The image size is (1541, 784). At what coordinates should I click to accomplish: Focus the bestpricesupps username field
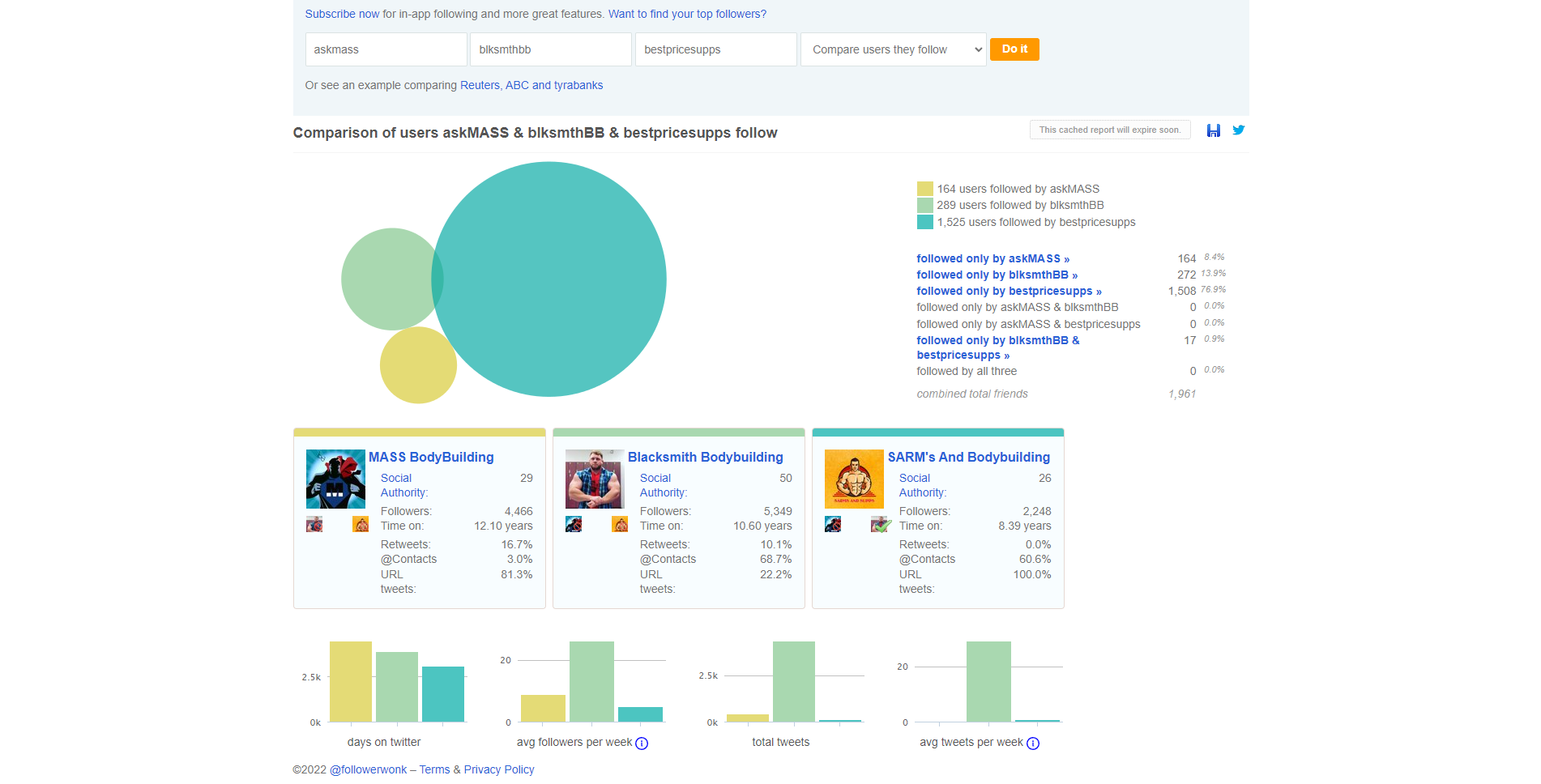pos(716,49)
